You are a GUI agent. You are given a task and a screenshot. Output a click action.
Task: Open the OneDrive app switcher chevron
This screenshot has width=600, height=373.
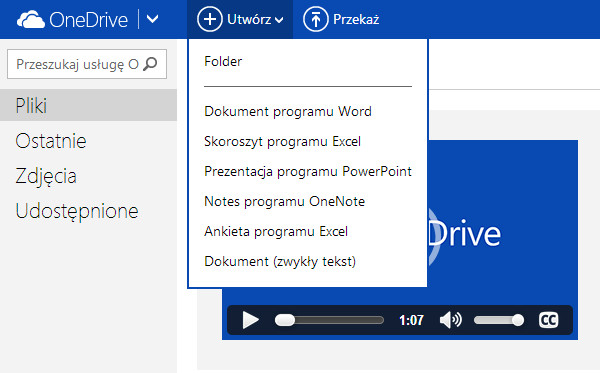point(152,19)
